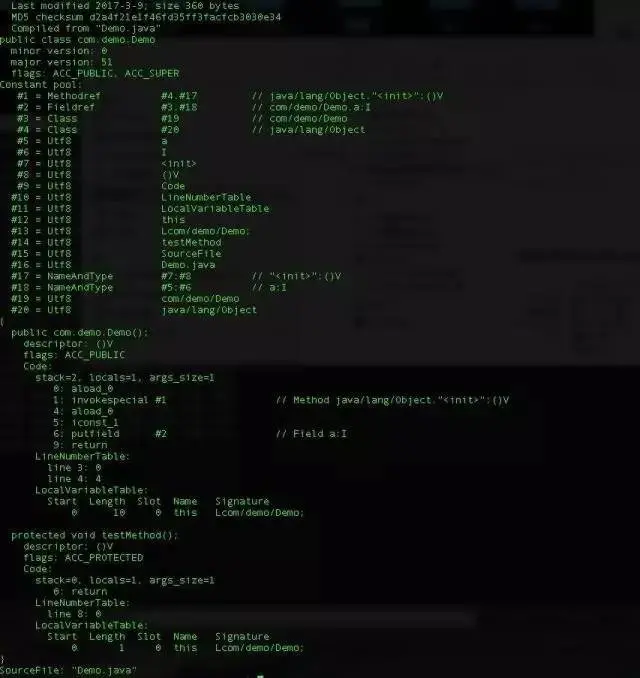Click the 'stack=2, locals=1, args_size=1' line

(125, 377)
